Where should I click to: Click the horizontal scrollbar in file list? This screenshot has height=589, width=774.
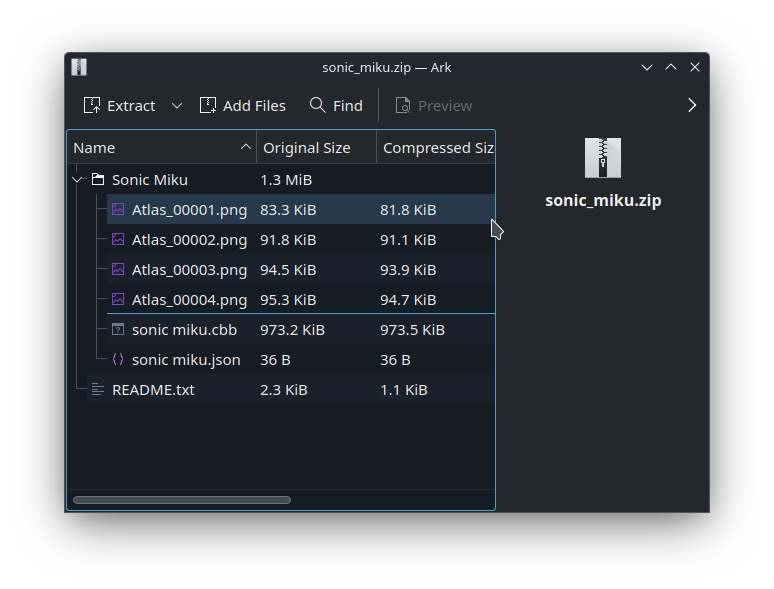coord(182,500)
